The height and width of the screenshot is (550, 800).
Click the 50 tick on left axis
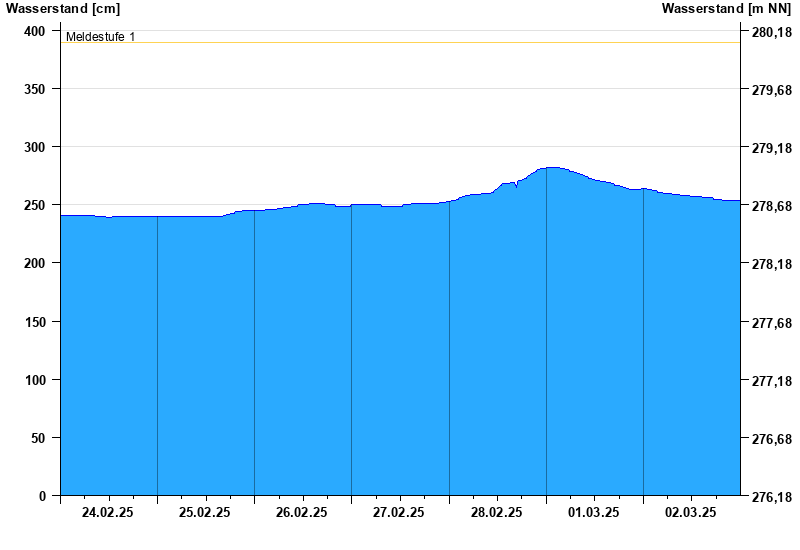(x=38, y=438)
